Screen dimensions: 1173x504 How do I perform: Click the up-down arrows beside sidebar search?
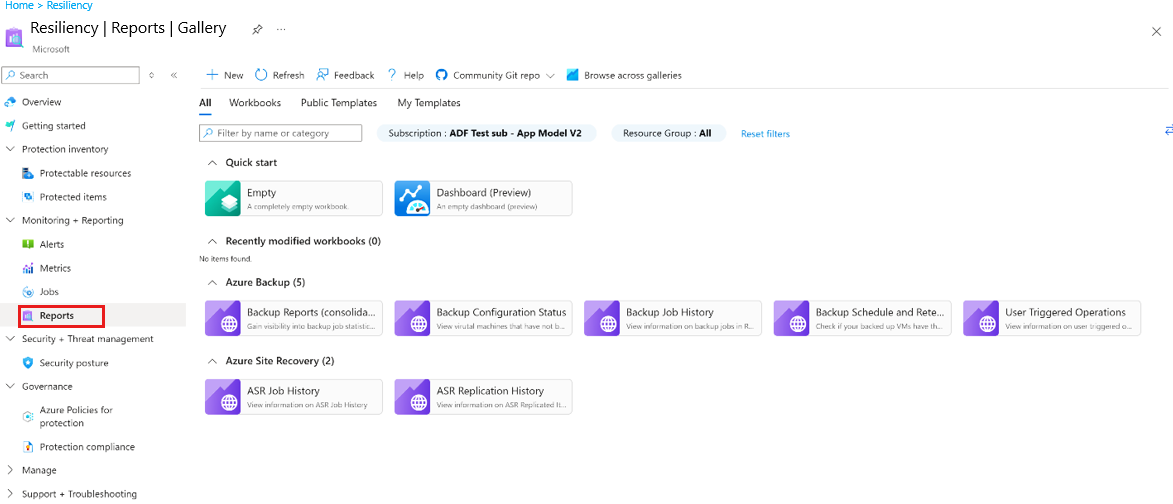pos(152,76)
